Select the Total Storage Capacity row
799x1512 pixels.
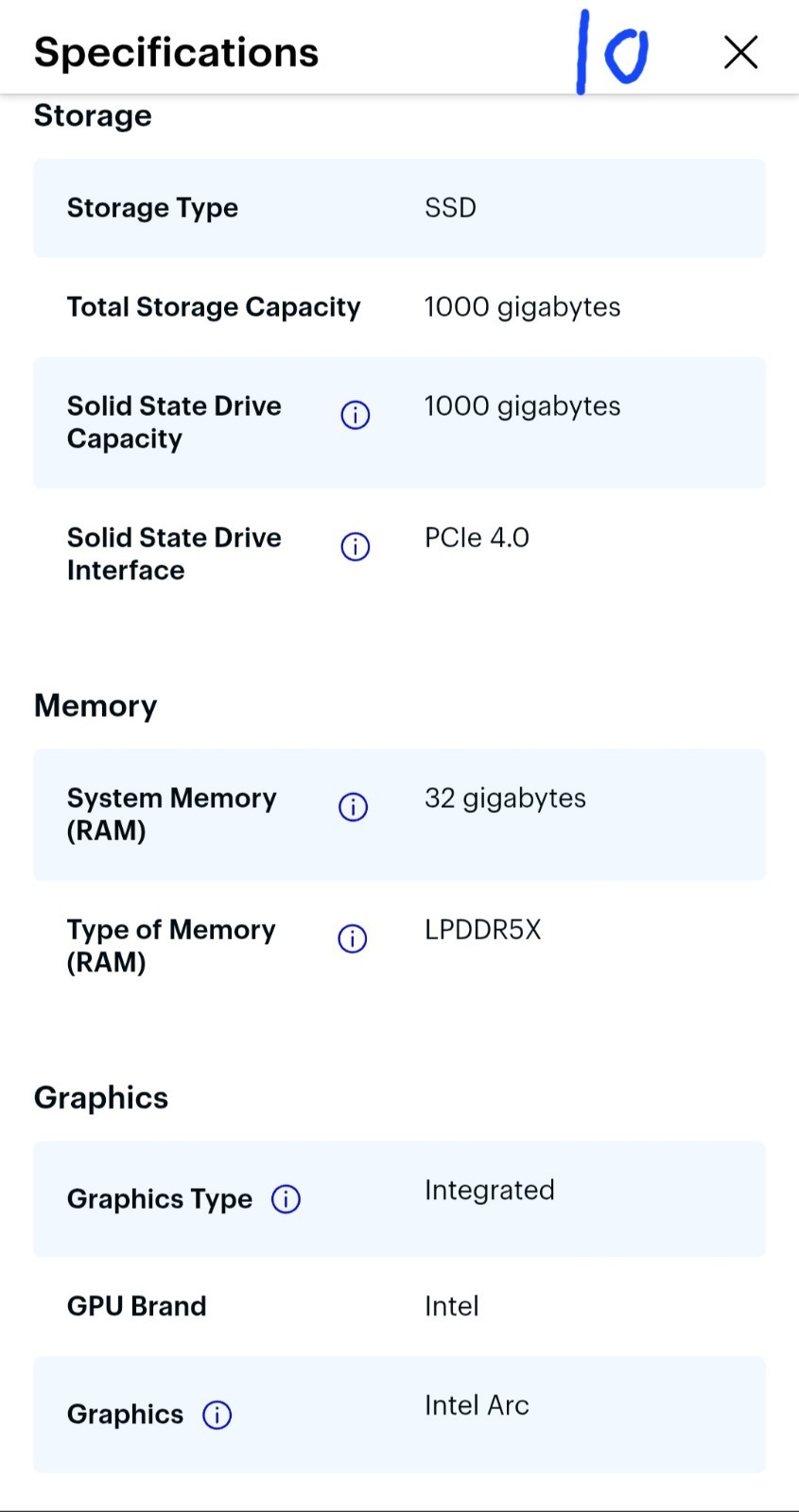coord(399,307)
